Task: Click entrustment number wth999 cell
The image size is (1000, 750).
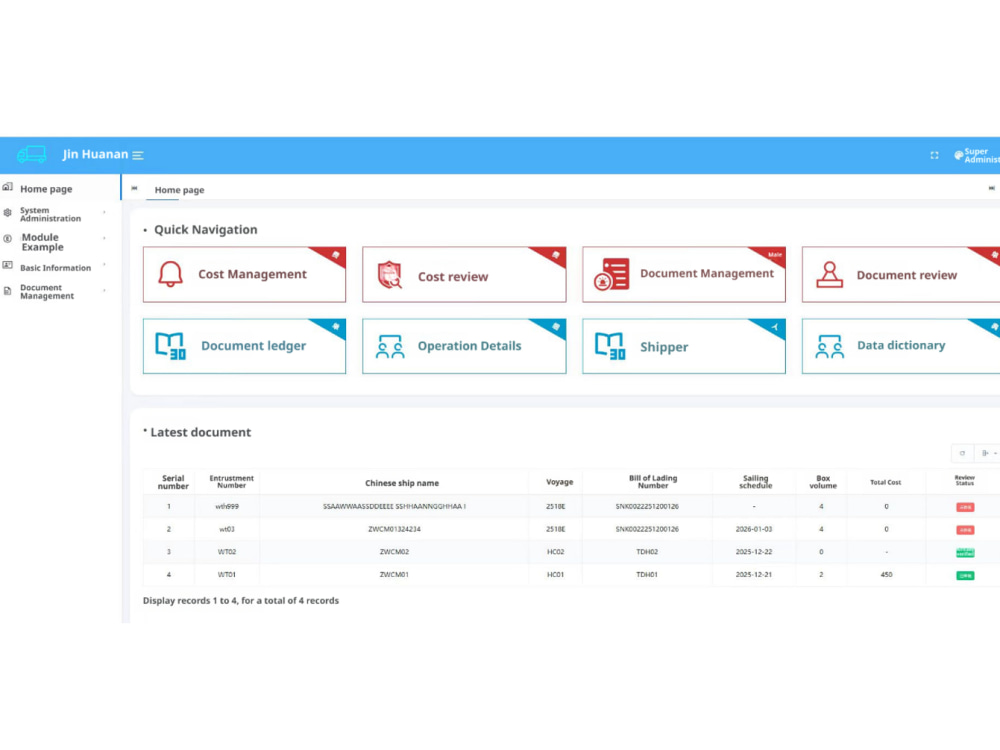Action: pos(227,506)
